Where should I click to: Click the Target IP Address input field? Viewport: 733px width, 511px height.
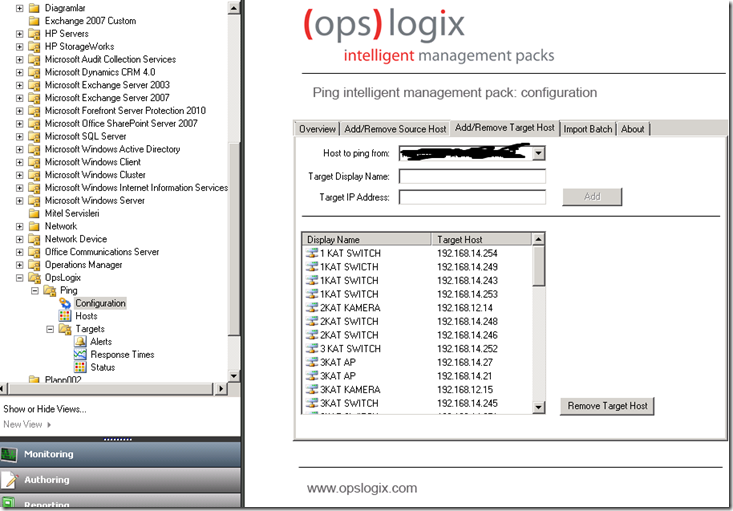click(x=472, y=197)
